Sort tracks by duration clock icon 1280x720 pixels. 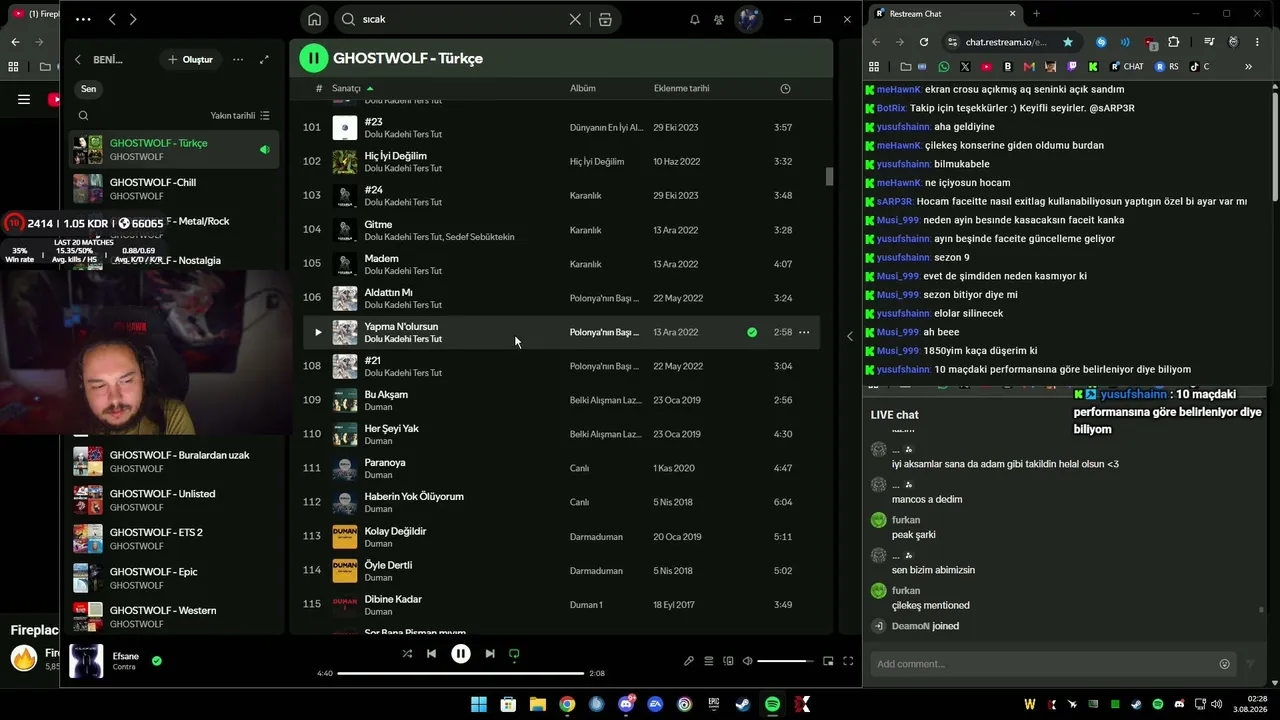point(785,88)
